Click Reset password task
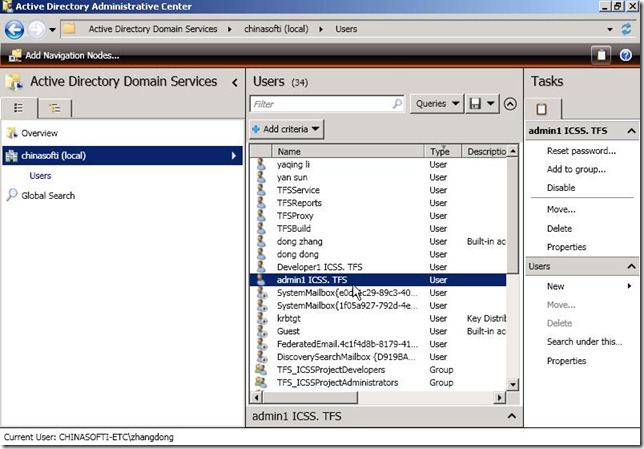 coord(581,151)
